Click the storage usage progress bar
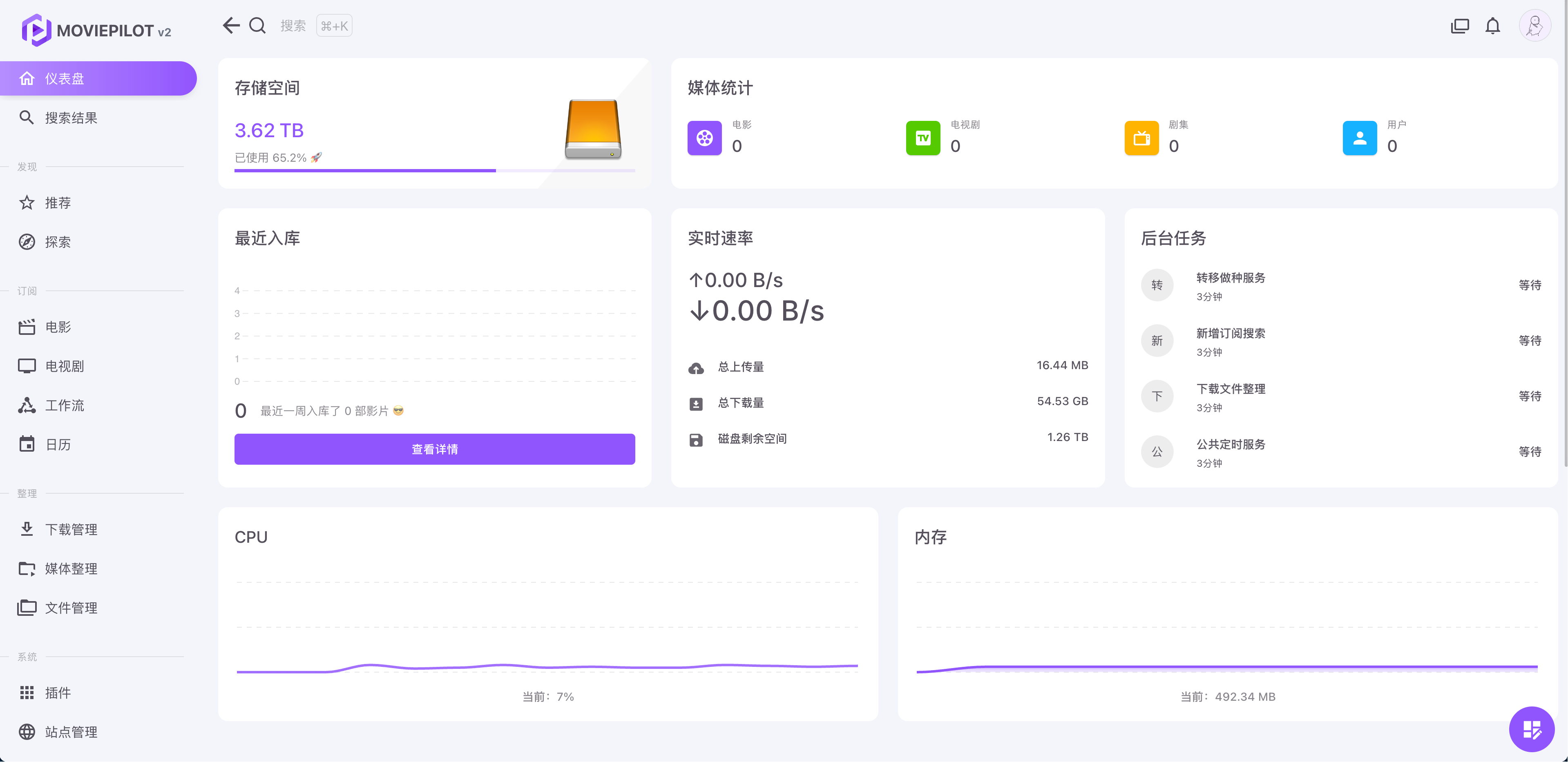The width and height of the screenshot is (1568, 762). pyautogui.click(x=435, y=170)
